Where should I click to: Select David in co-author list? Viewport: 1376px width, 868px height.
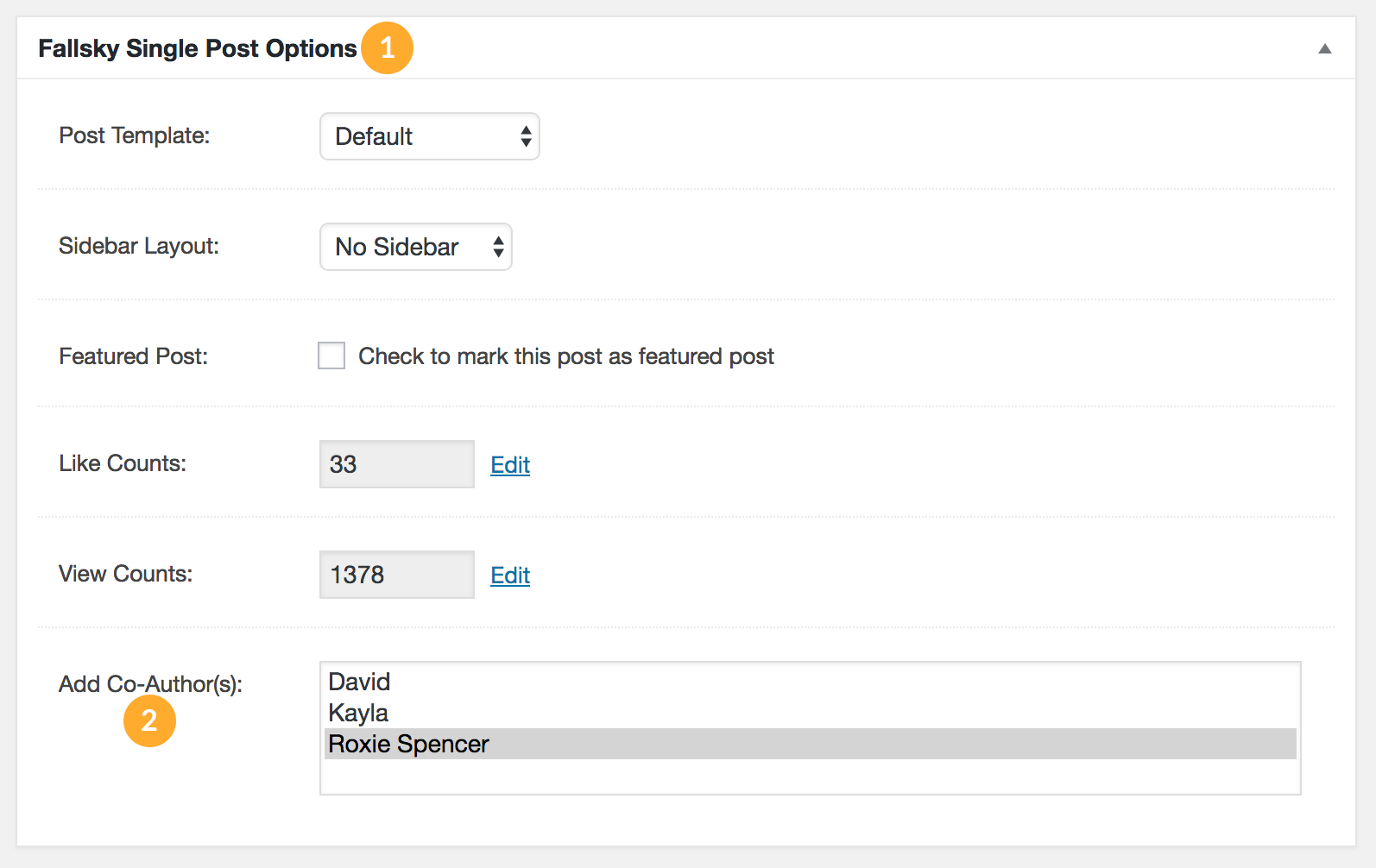(x=360, y=682)
